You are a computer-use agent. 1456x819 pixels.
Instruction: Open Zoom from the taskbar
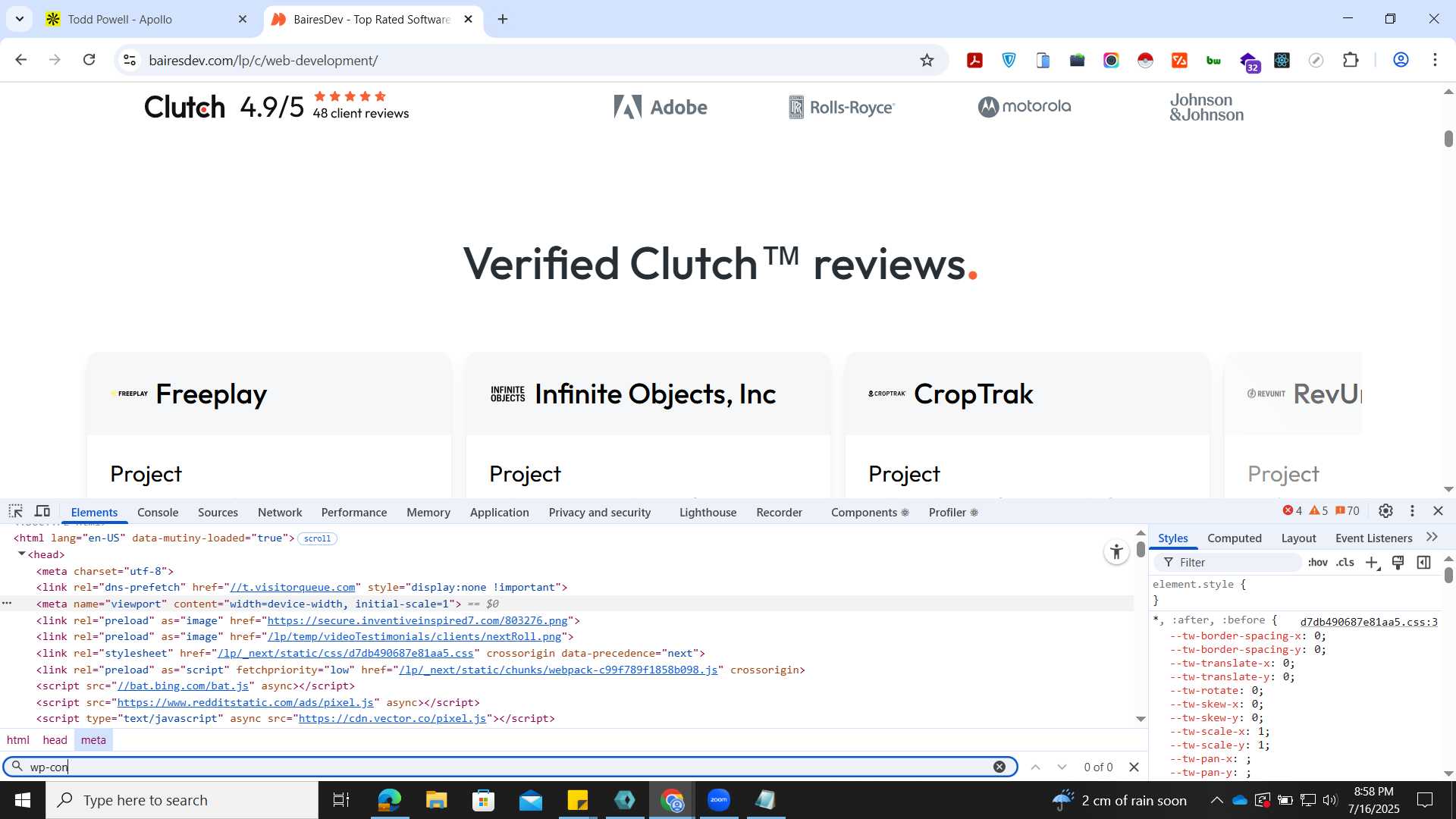718,800
